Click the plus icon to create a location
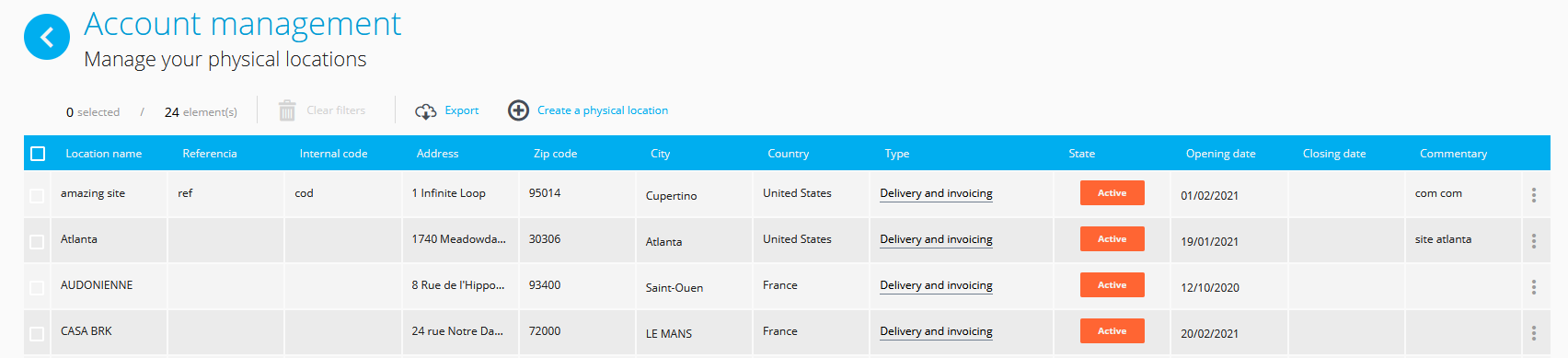 point(518,110)
